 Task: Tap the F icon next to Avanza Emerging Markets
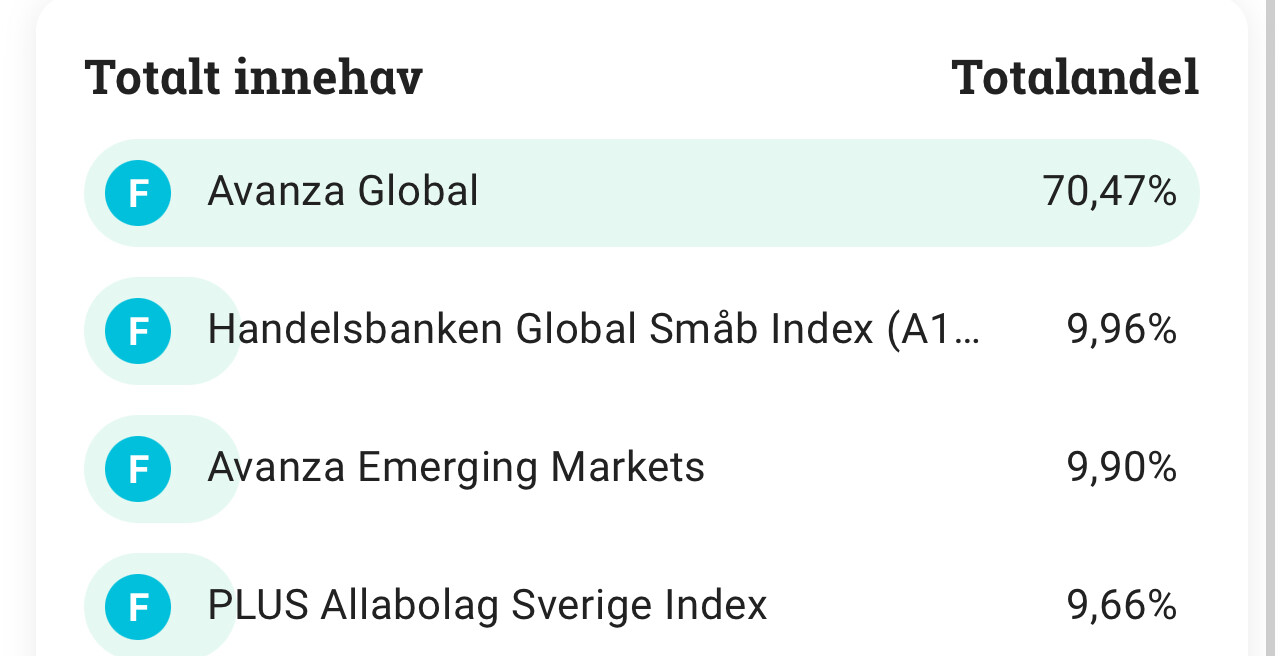click(138, 468)
